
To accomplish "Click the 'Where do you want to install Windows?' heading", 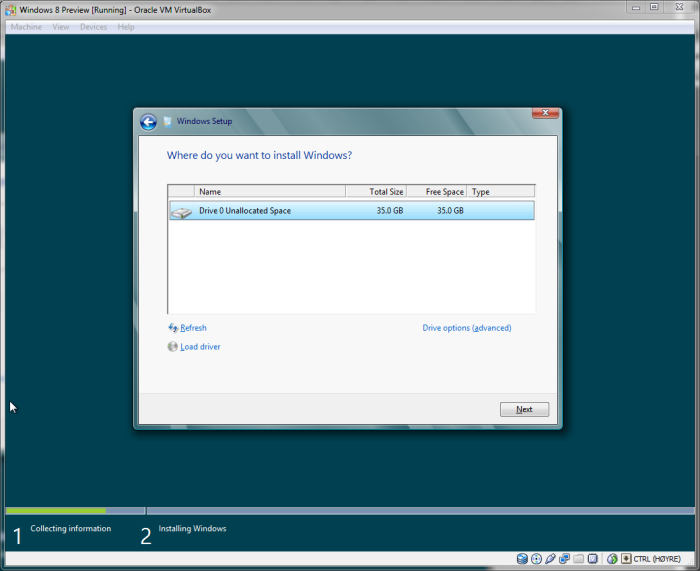I will click(259, 155).
